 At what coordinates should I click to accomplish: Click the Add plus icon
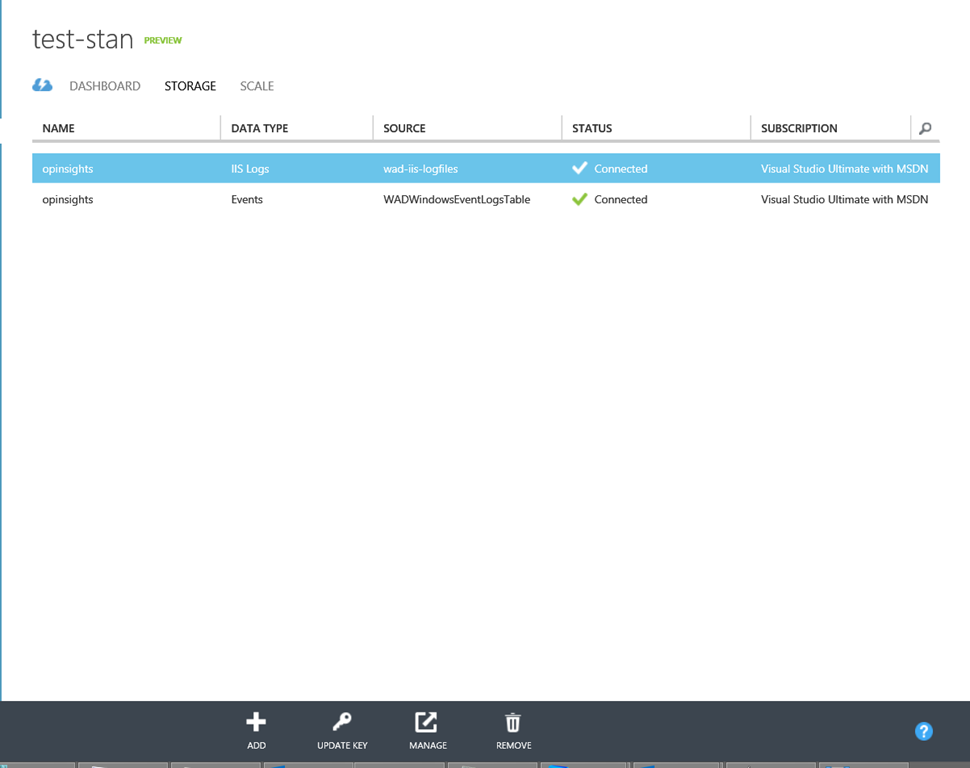pos(256,722)
